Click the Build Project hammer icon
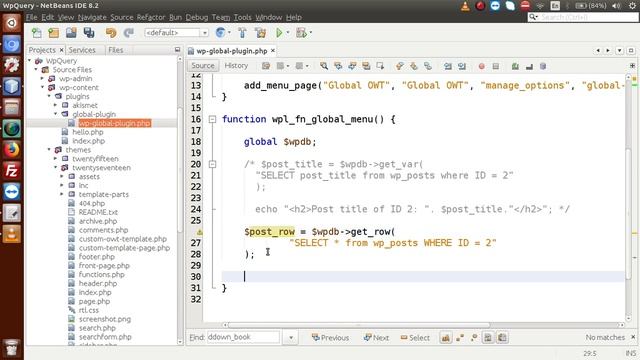 [x=242, y=33]
